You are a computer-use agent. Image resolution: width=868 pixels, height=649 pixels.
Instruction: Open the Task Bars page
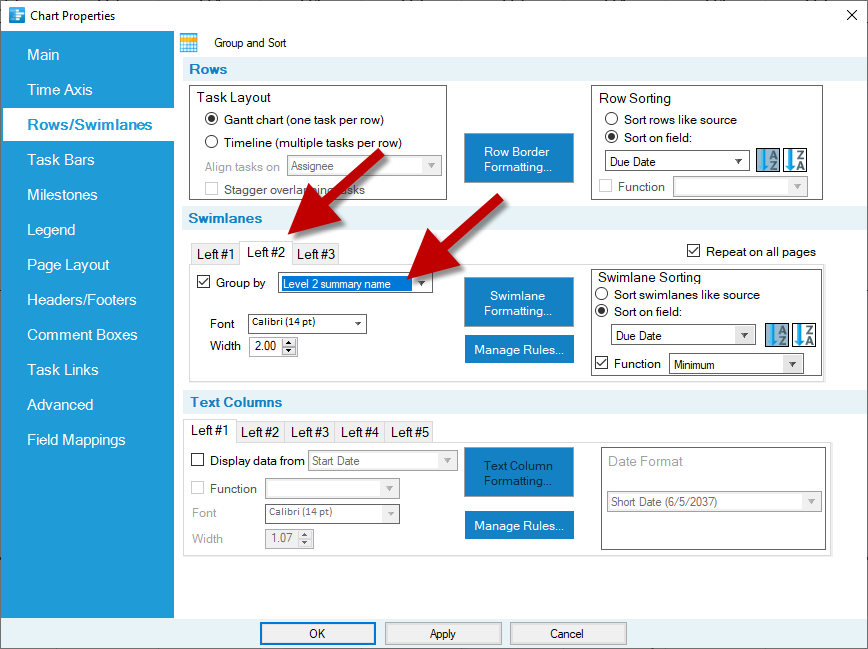61,159
